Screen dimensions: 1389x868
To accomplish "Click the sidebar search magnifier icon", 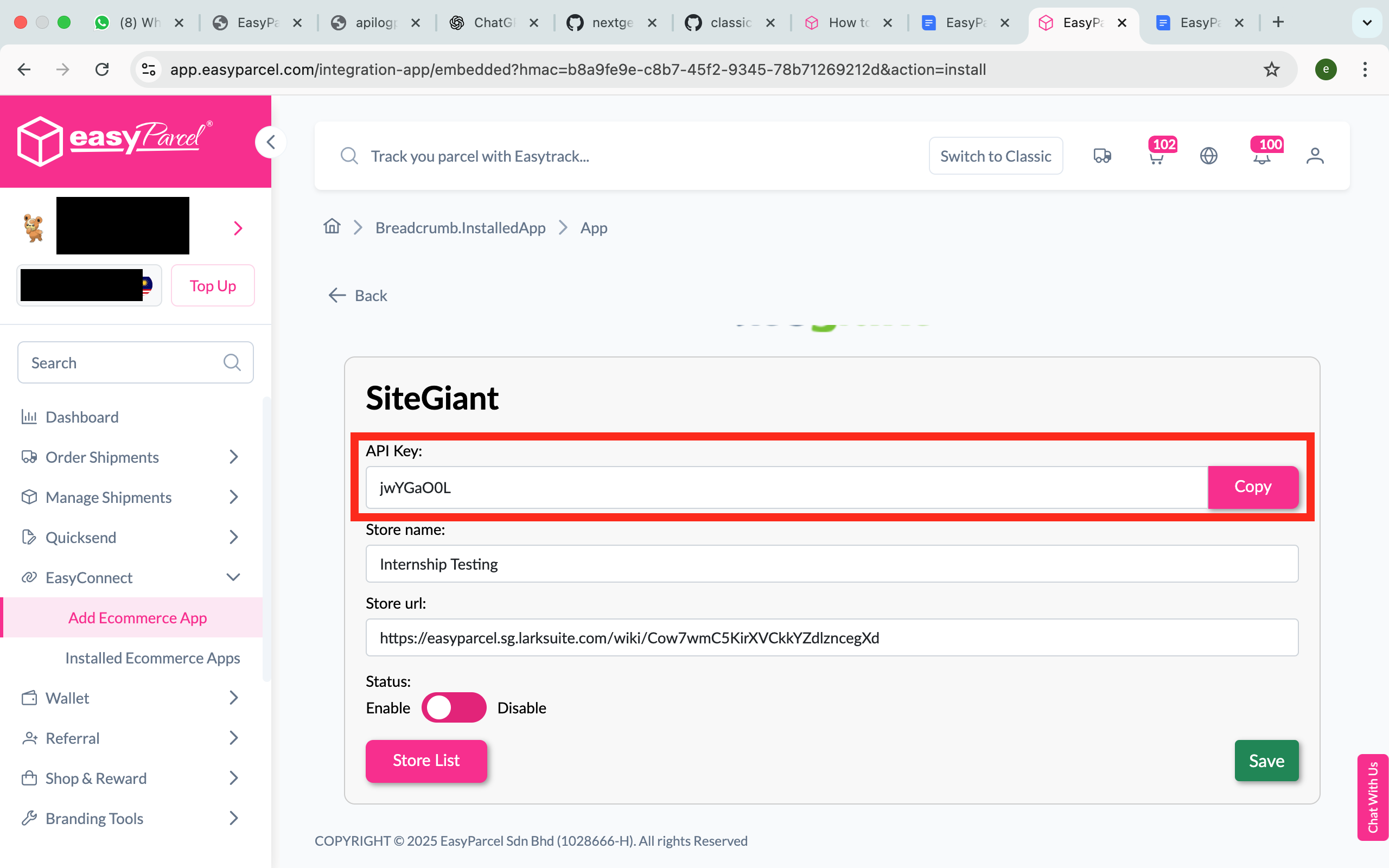I will [232, 362].
